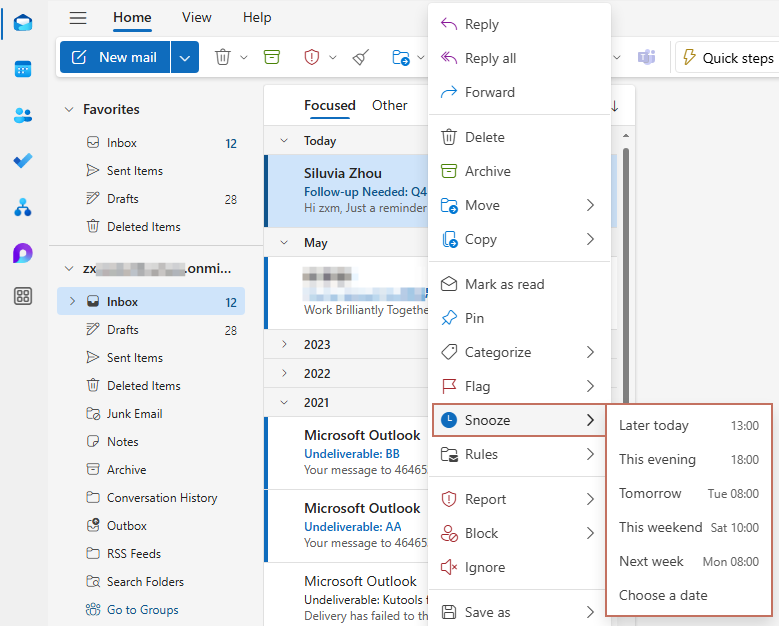This screenshot has height=626, width=779.
Task: Open the Copy submenu in context menu
Action: tap(519, 239)
